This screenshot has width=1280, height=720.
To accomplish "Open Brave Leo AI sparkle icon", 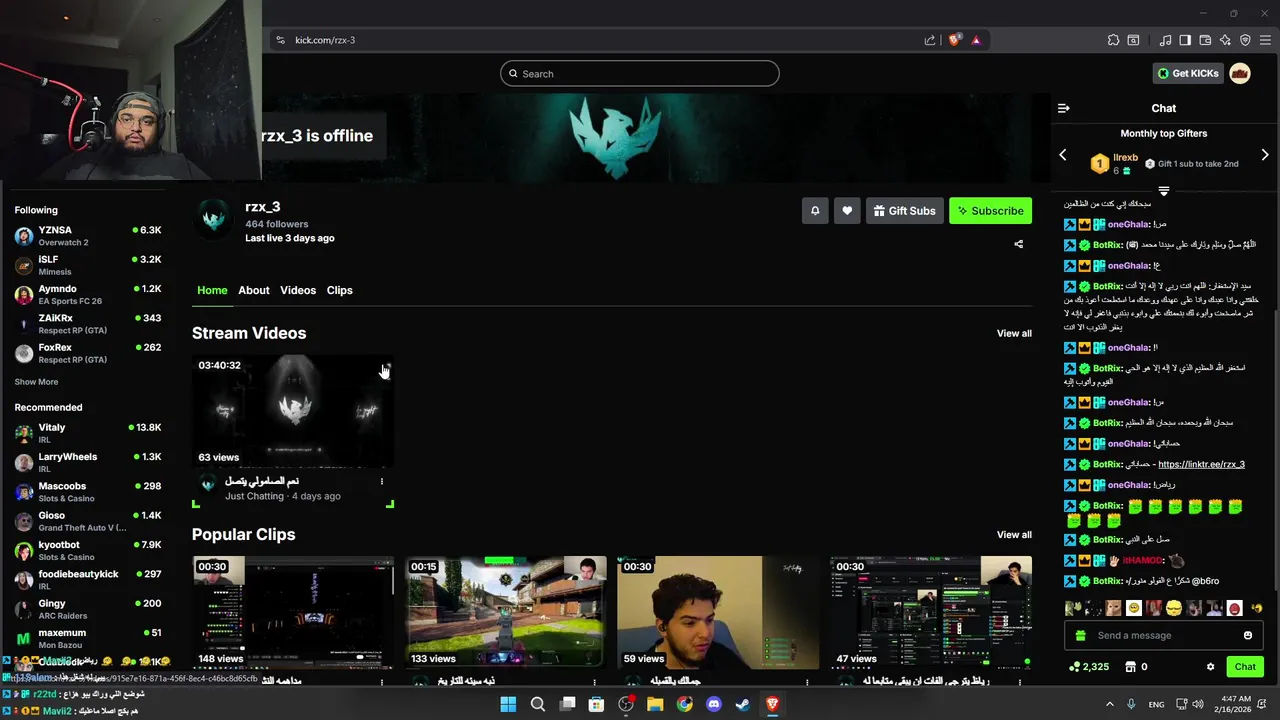I will pyautogui.click(x=1225, y=40).
